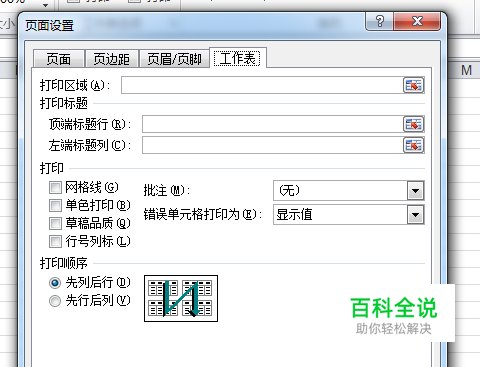
Task: Toggle the 单色打印 checkbox
Action: (x=55, y=205)
